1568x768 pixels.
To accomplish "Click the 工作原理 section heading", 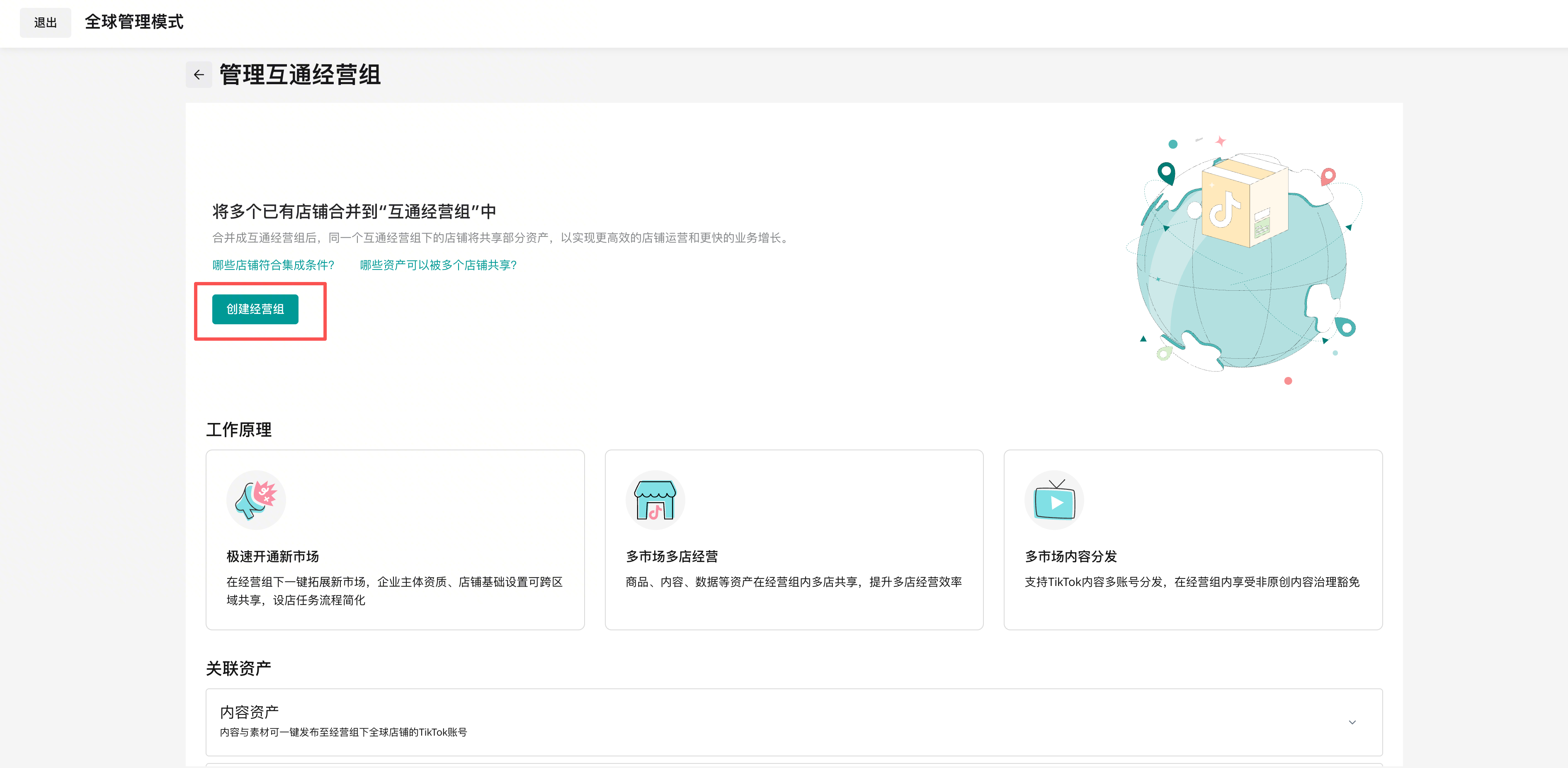I will click(x=239, y=429).
